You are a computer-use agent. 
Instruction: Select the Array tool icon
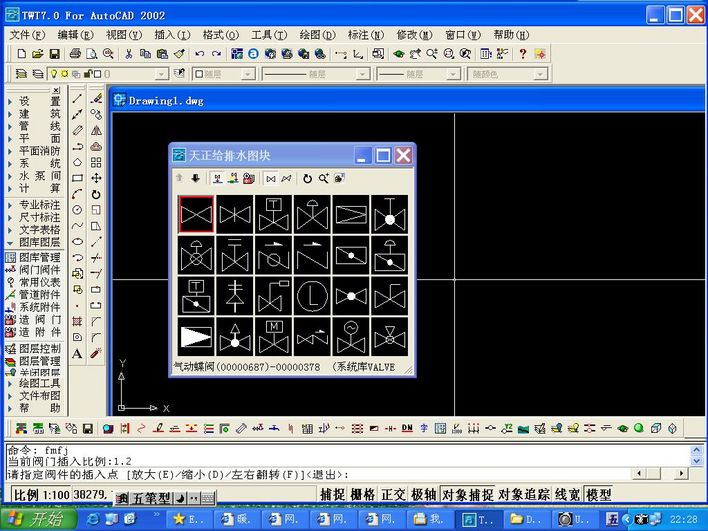(96, 162)
